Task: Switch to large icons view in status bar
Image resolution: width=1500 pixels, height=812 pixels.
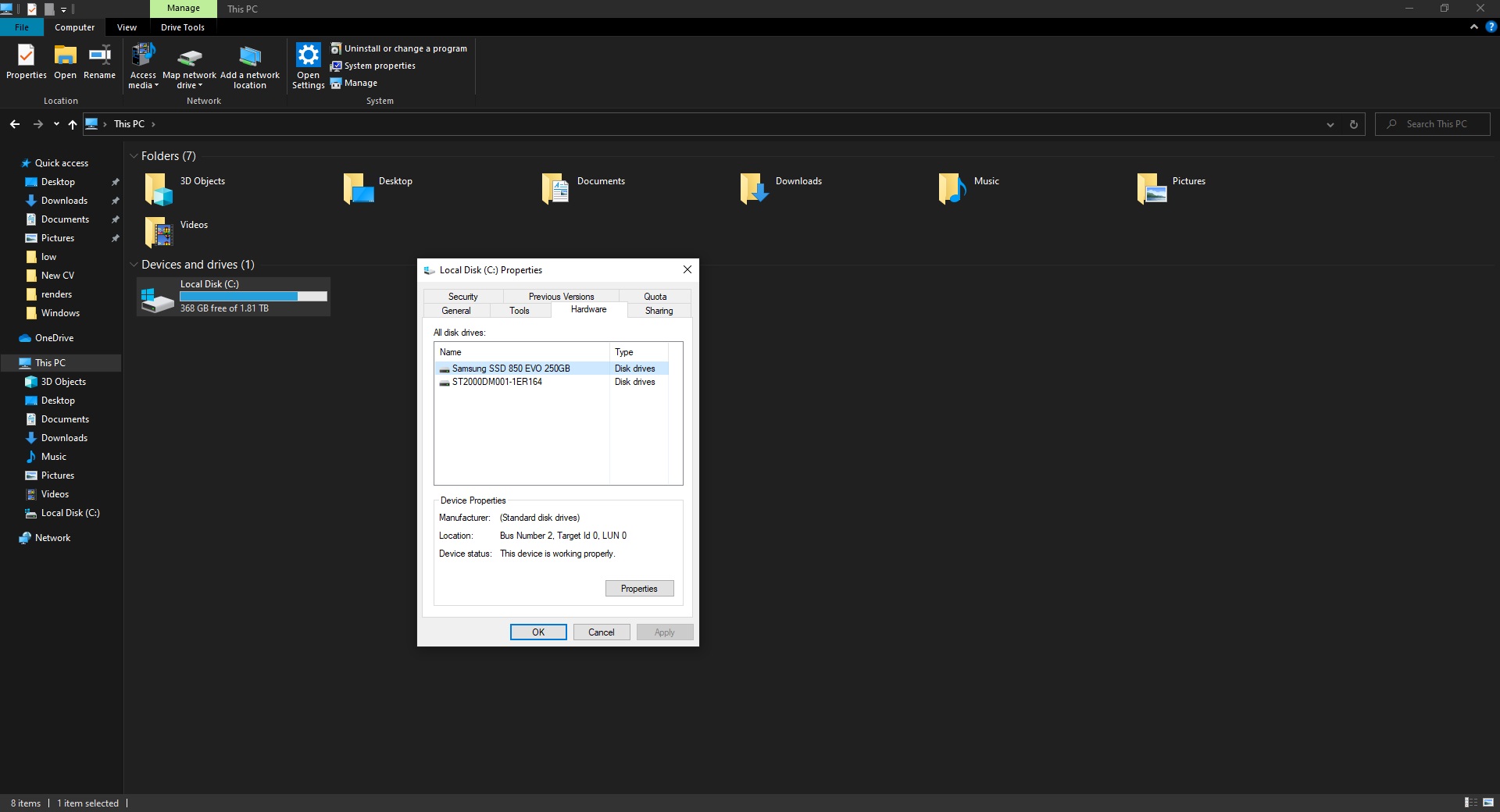Action: click(x=1488, y=803)
